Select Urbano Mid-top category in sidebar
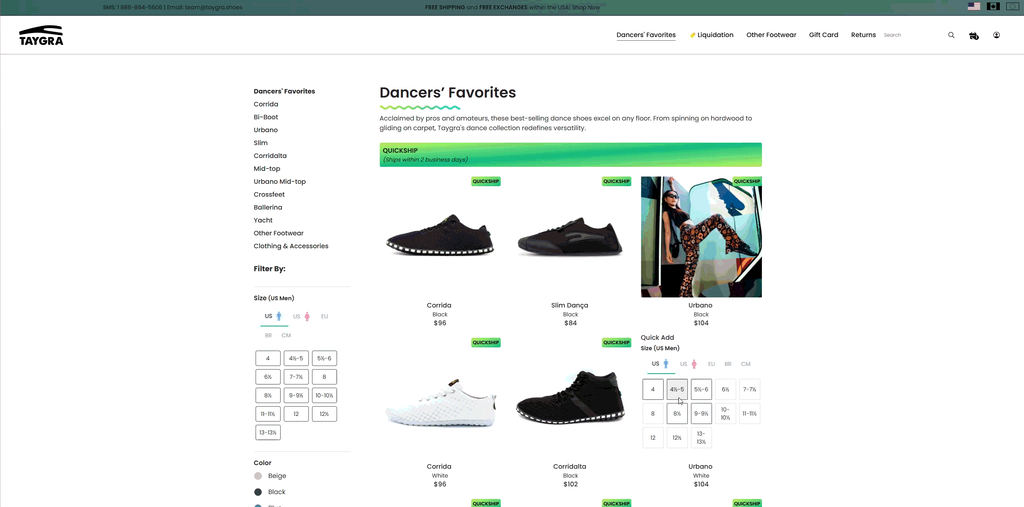Image resolution: width=1024 pixels, height=507 pixels. coord(280,182)
